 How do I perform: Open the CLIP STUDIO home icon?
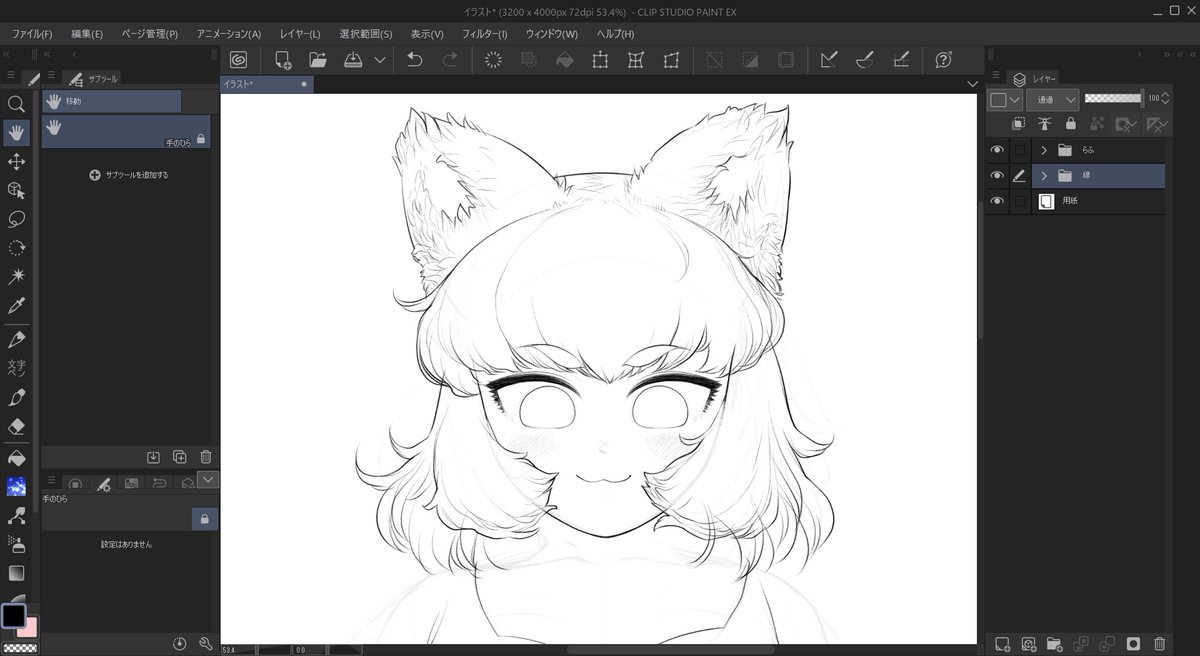pos(239,59)
